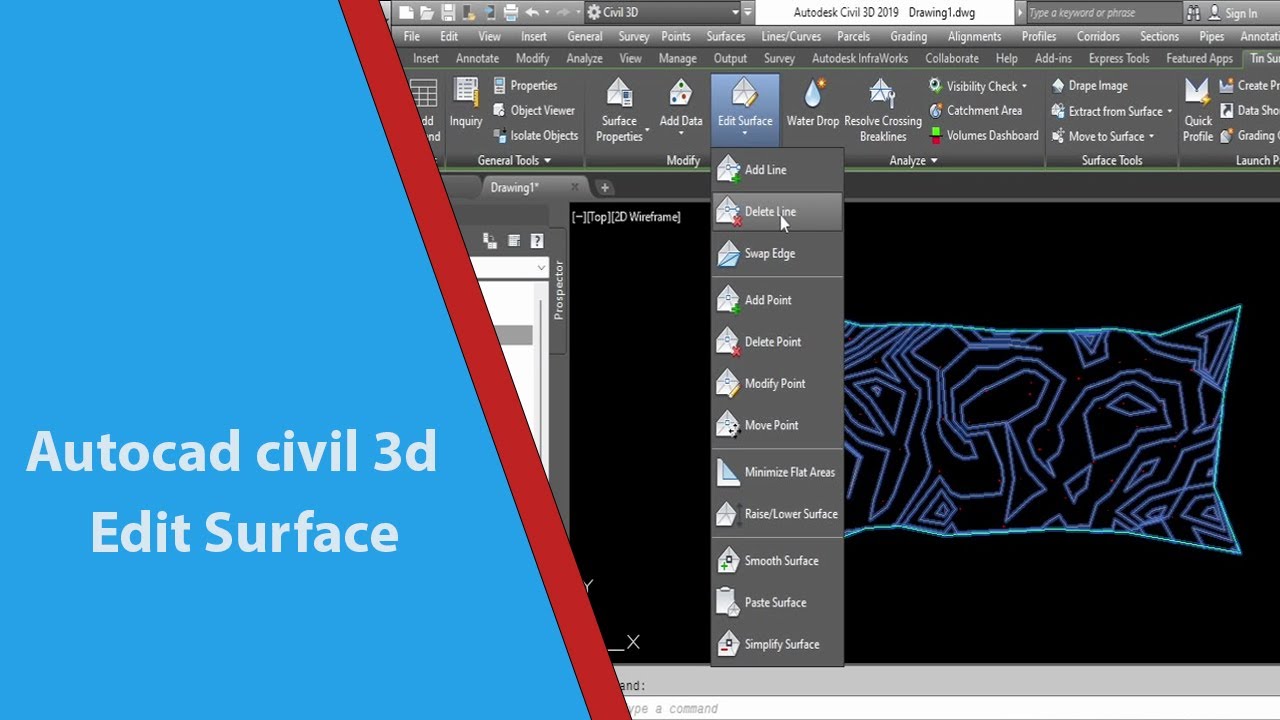Click the Modify Point icon

coord(728,384)
